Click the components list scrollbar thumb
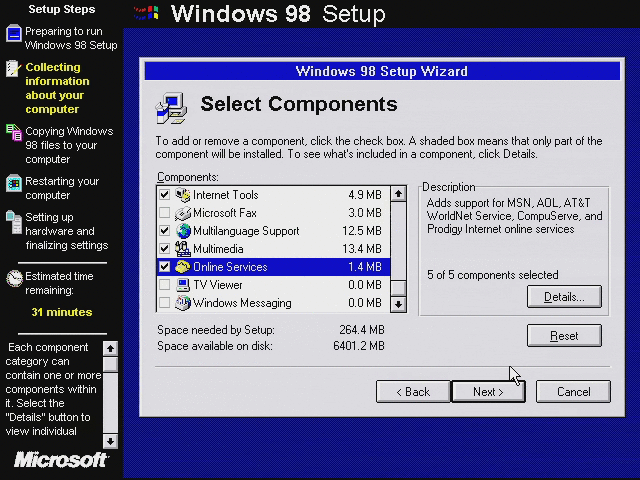This screenshot has width=640, height=480. (398, 288)
